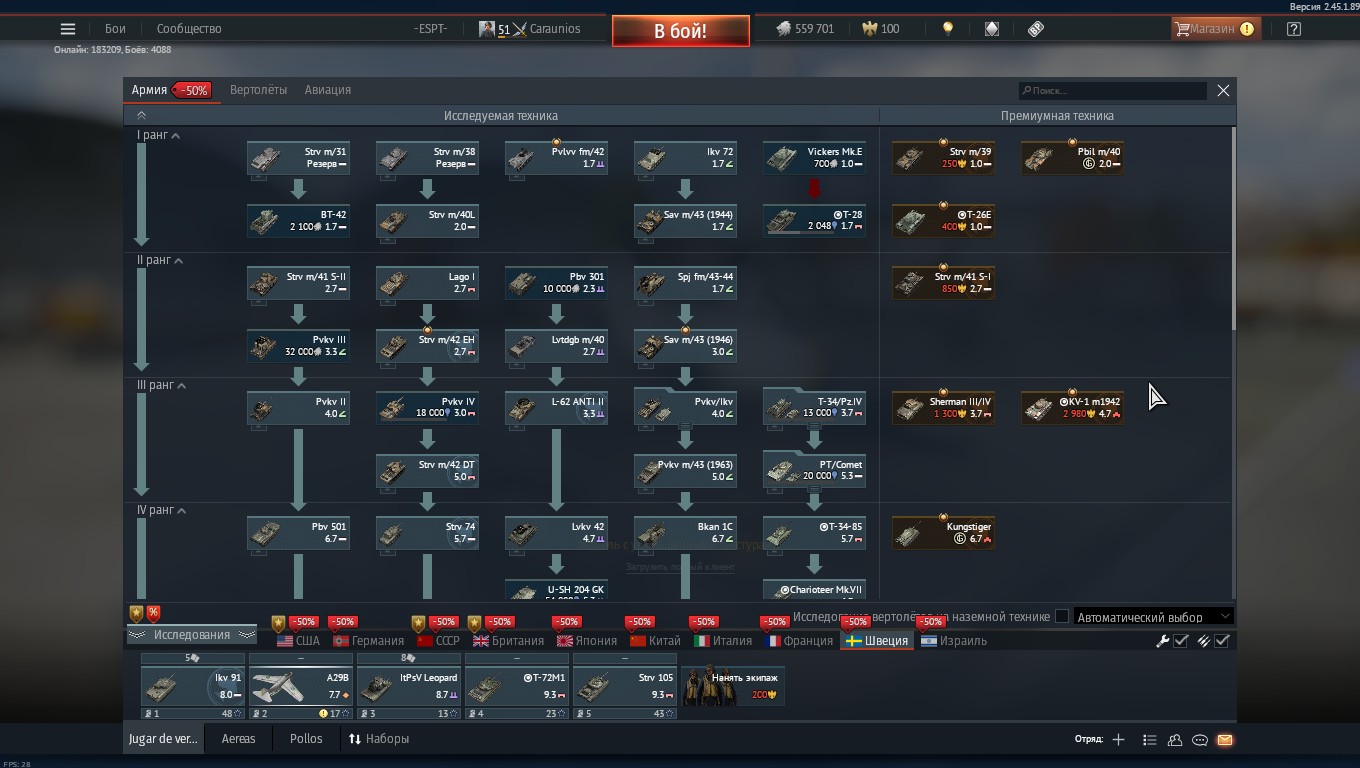This screenshot has height=768, width=1360.
Task: Open the Наборы presets button
Action: click(x=379, y=739)
